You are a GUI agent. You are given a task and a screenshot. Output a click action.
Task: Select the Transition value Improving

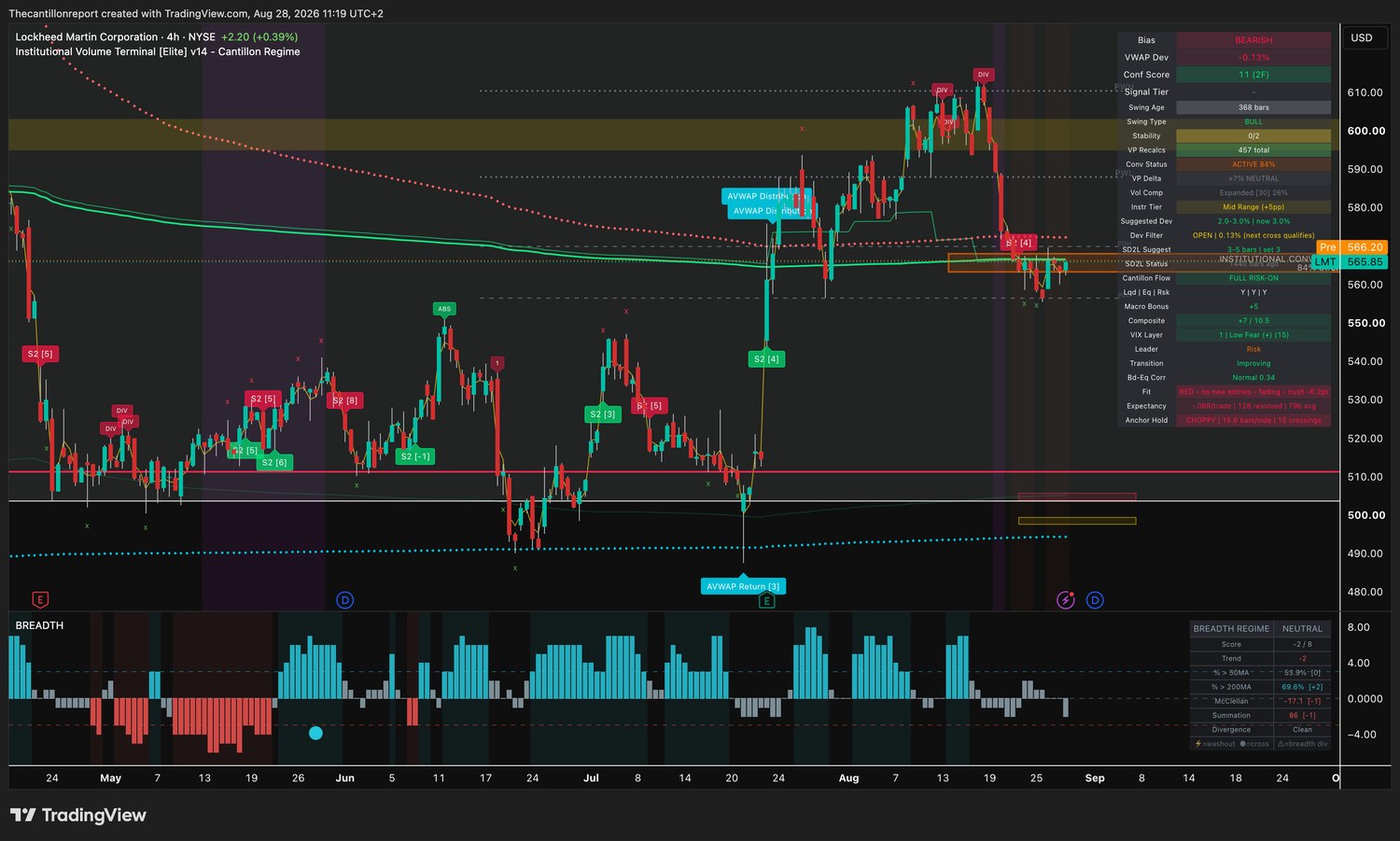1253,364
